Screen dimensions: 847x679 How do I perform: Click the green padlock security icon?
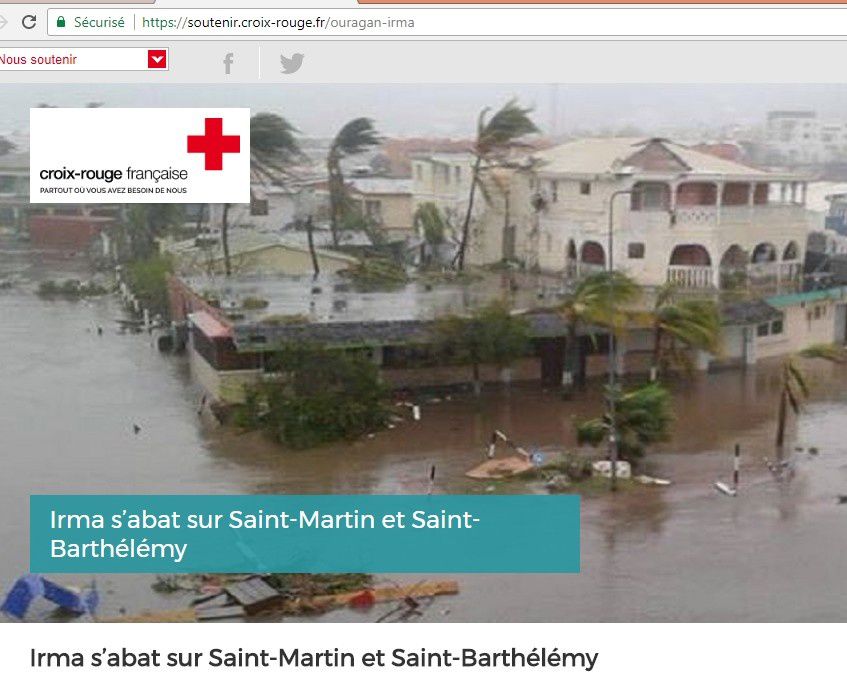(61, 22)
